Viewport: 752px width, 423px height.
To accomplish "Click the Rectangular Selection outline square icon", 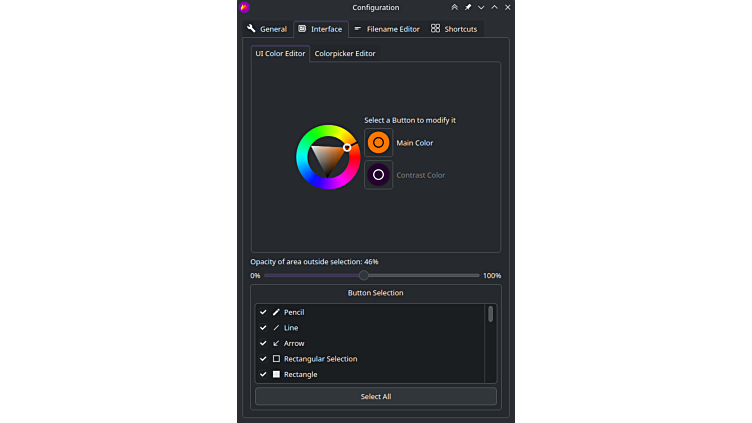I will pos(276,359).
